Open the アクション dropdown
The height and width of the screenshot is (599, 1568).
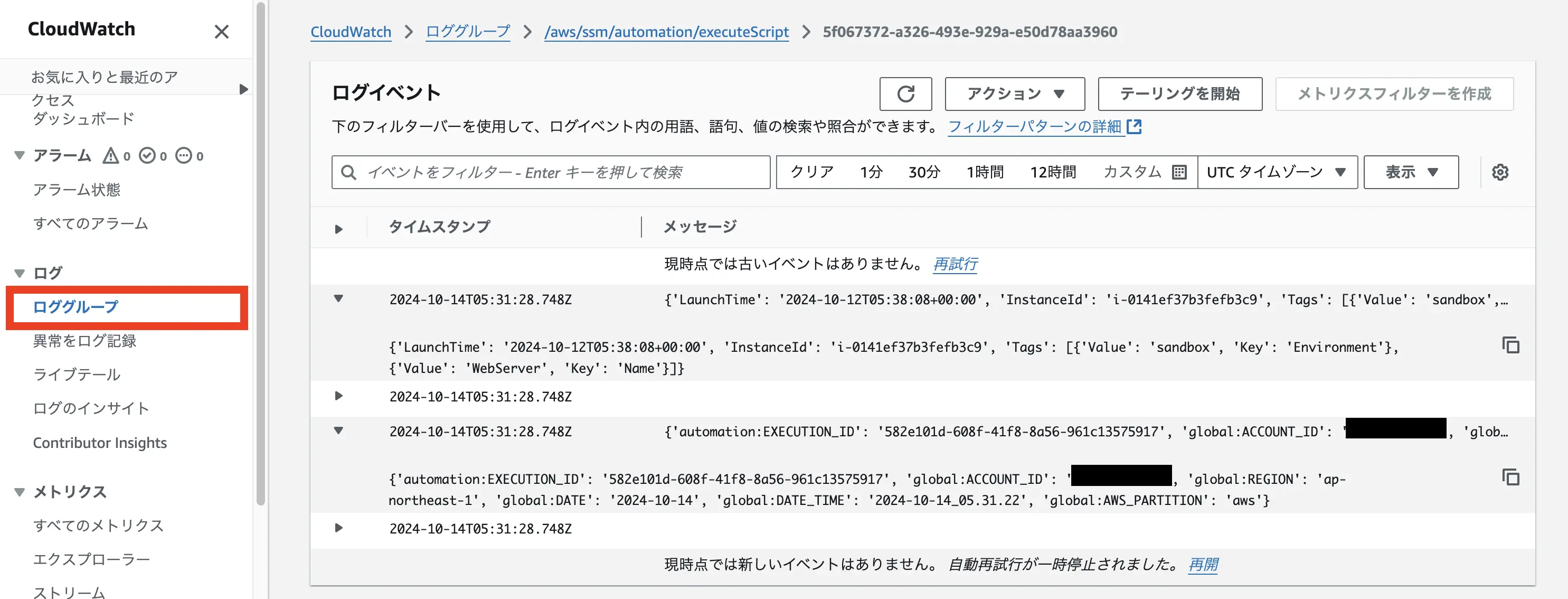pyautogui.click(x=1014, y=93)
